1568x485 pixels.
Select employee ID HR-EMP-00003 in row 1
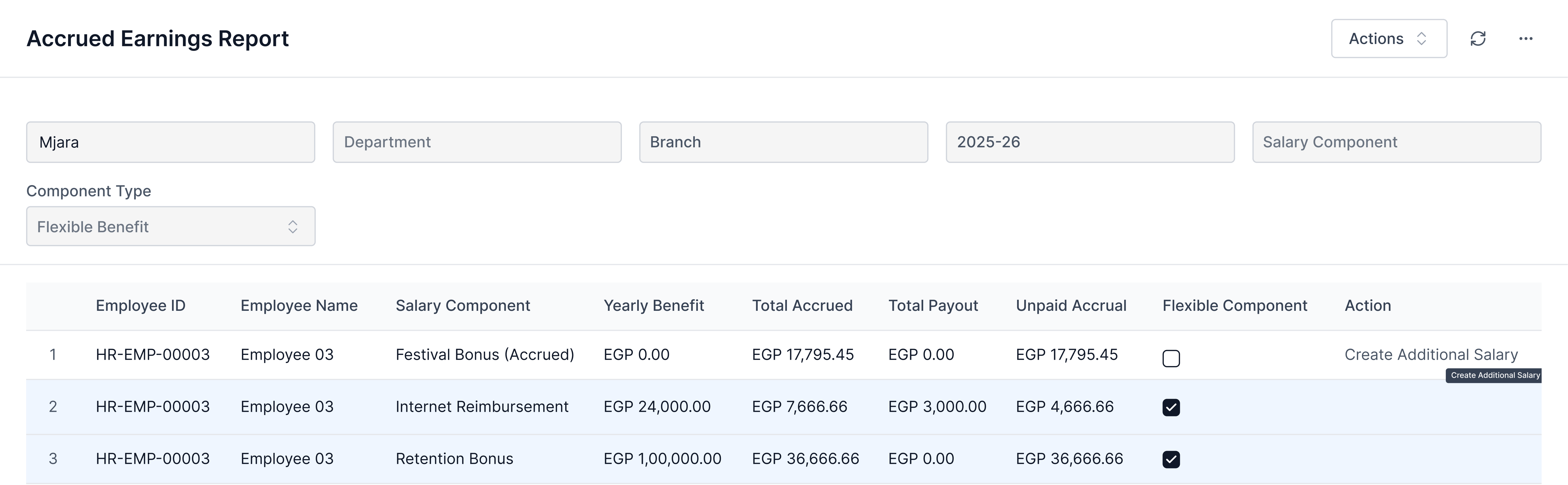point(152,354)
